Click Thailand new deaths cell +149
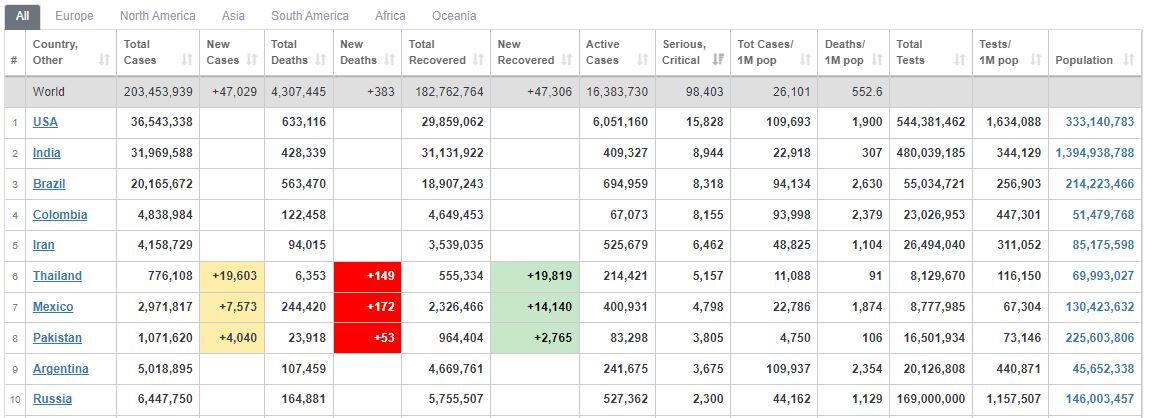The height and width of the screenshot is (418, 1152). tap(367, 276)
